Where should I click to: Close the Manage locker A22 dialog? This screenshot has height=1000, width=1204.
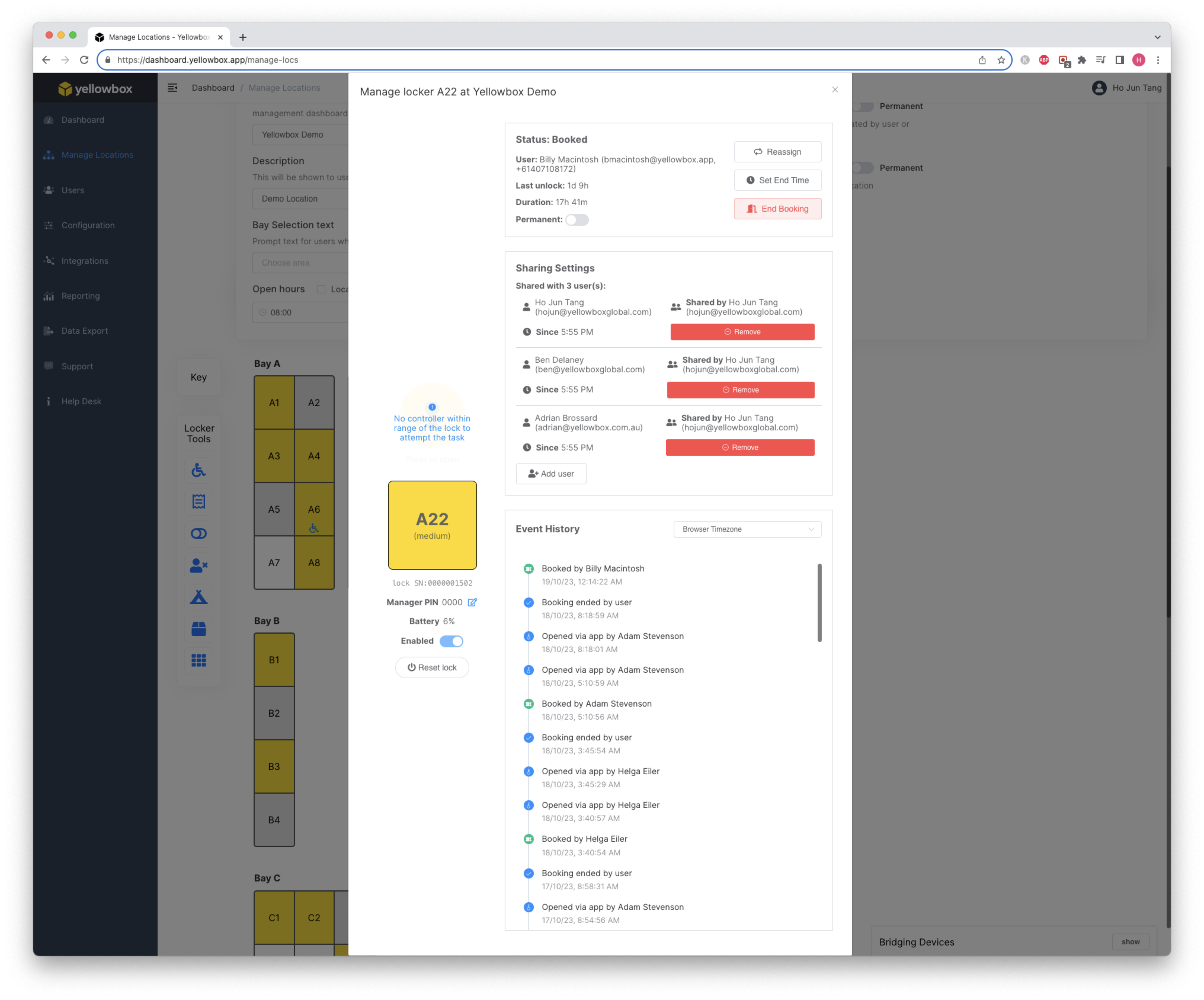coord(835,90)
